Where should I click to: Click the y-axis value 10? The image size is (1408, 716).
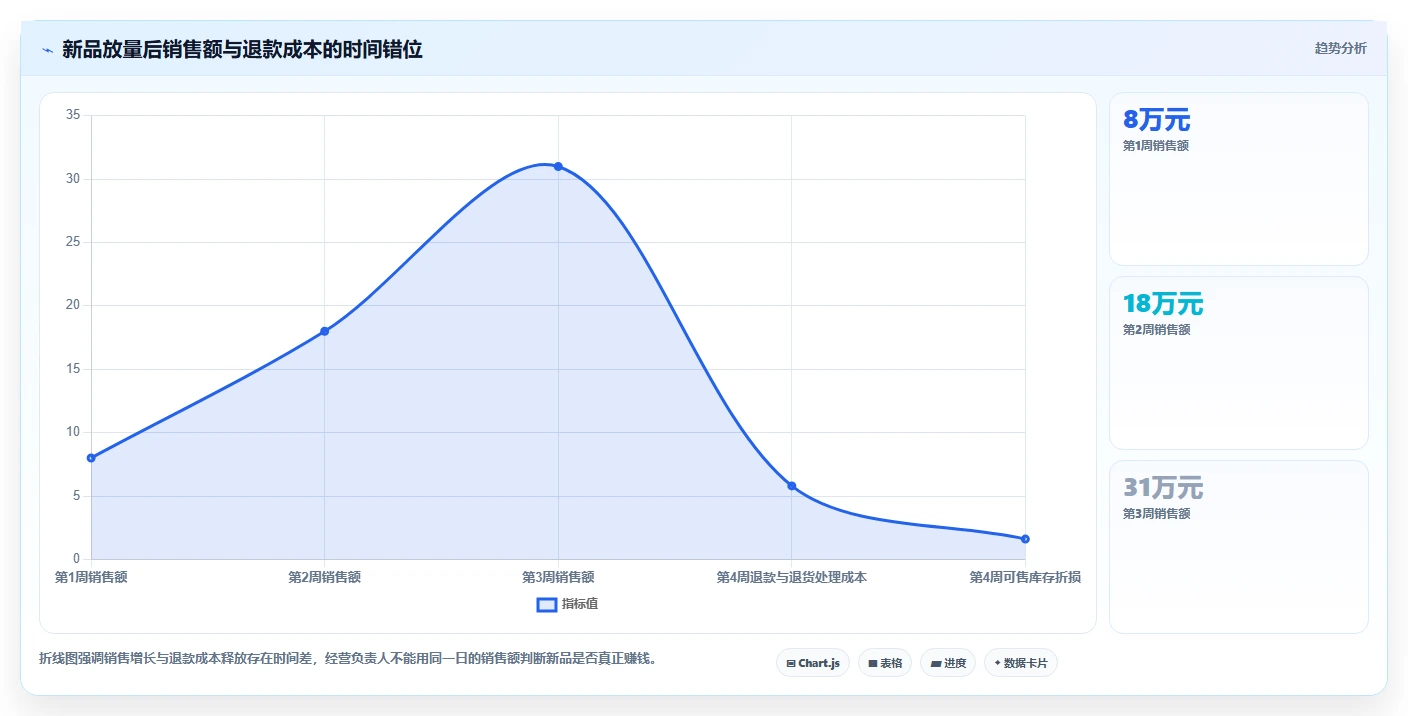tap(73, 432)
